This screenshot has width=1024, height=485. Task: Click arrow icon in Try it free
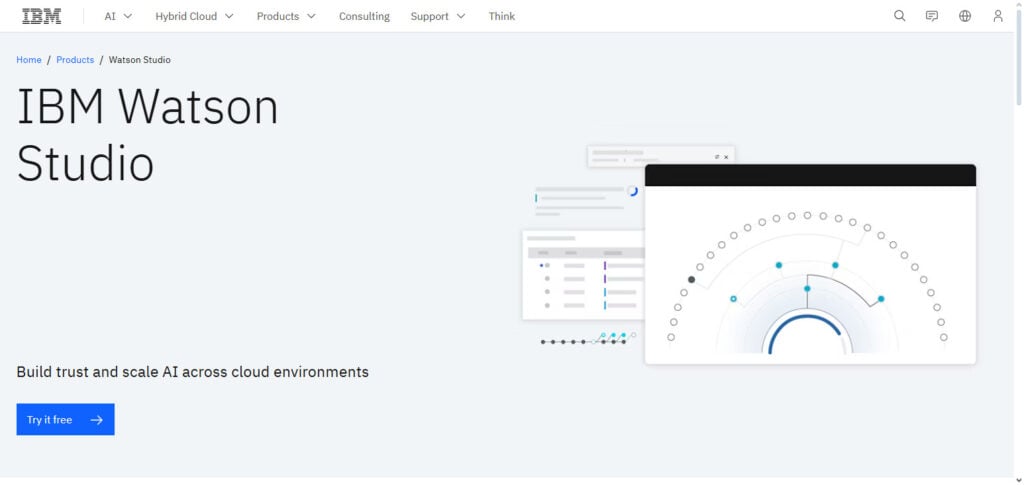[x=97, y=420]
